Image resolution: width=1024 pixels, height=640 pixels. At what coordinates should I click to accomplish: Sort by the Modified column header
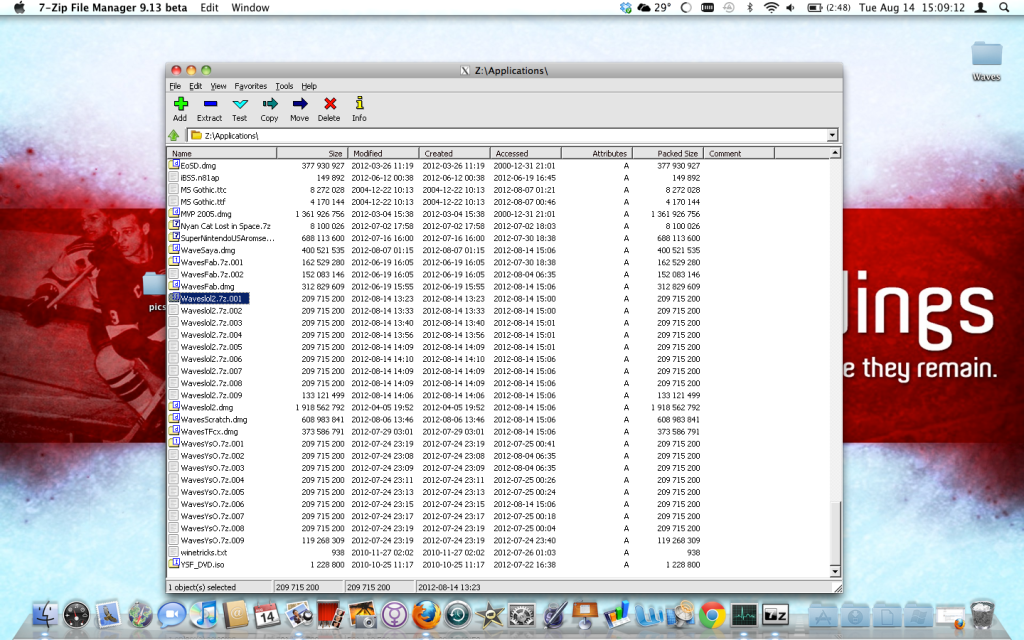(383, 153)
